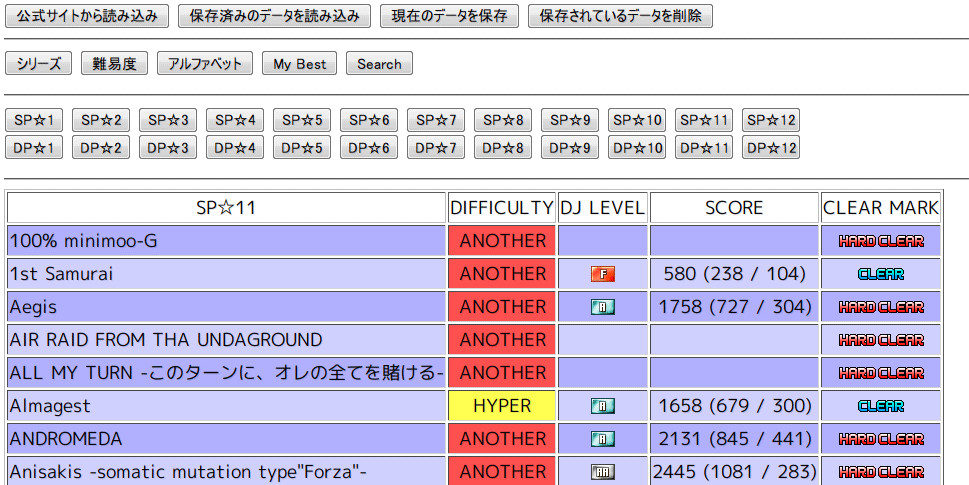Image resolution: width=969 pixels, height=485 pixels.
Task: Select the SP☆2 level button
Action: pos(101,120)
